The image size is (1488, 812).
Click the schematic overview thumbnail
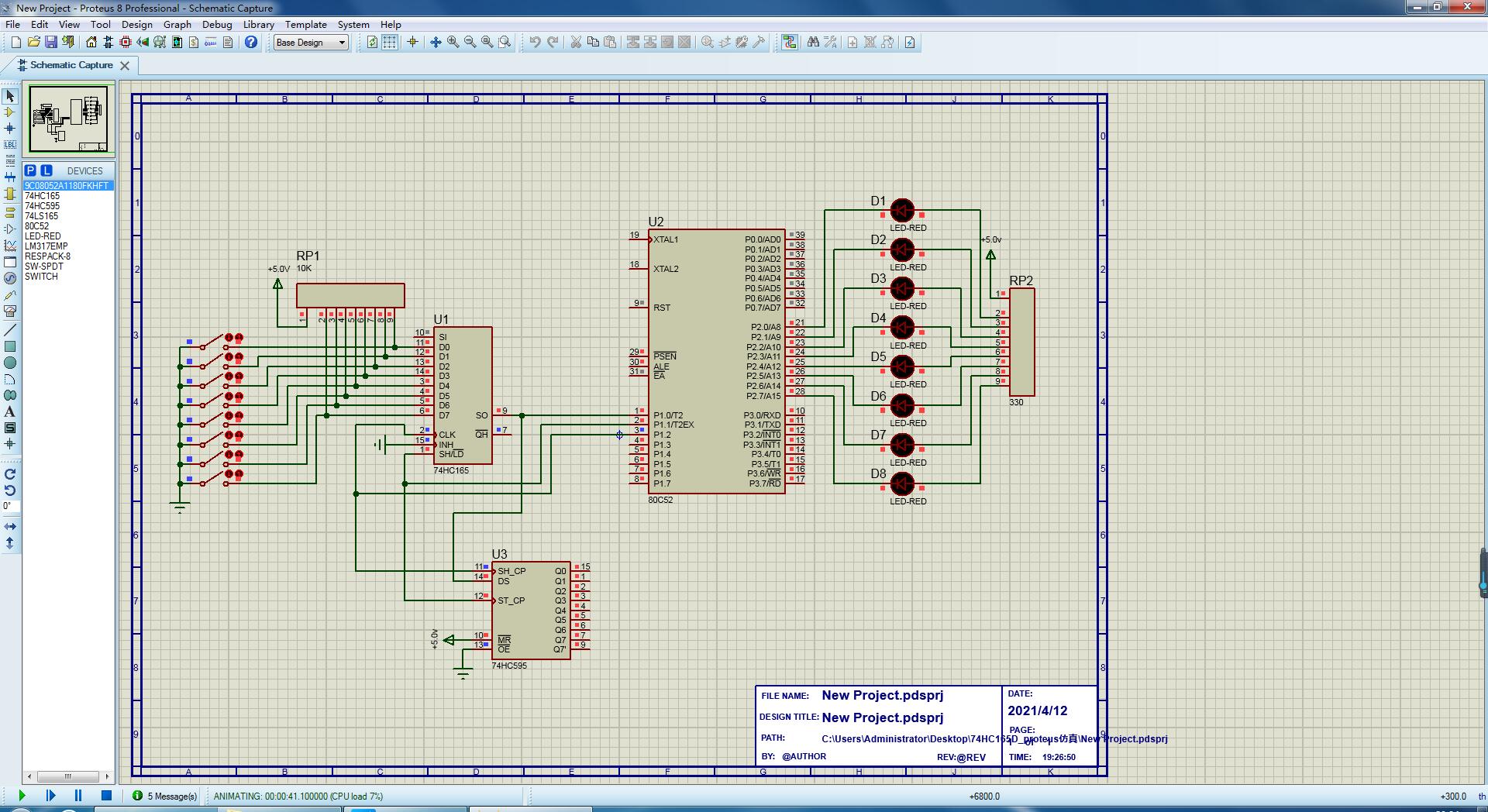tap(70, 119)
